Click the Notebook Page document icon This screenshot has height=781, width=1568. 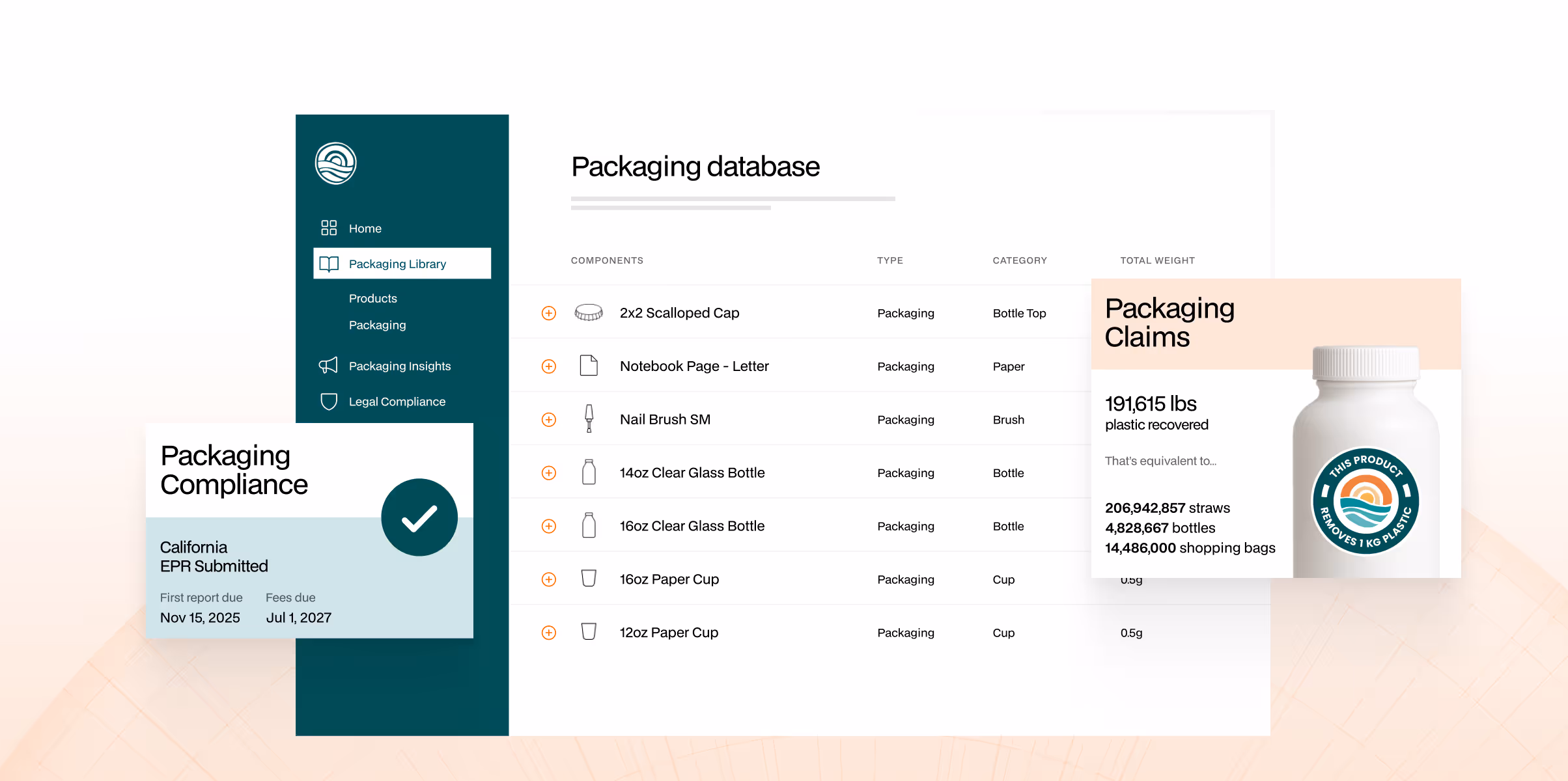[589, 366]
